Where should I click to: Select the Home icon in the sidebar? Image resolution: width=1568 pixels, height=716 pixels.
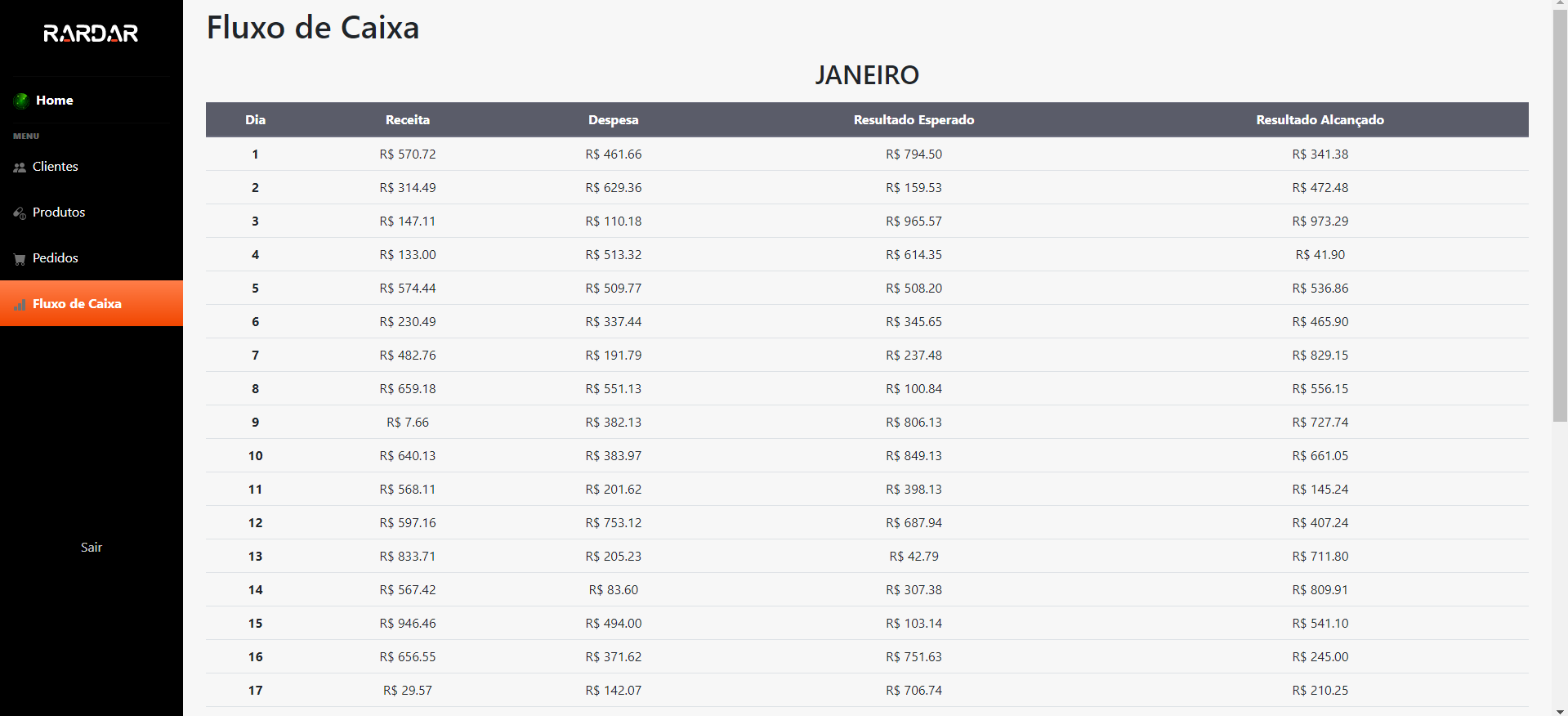coord(20,100)
